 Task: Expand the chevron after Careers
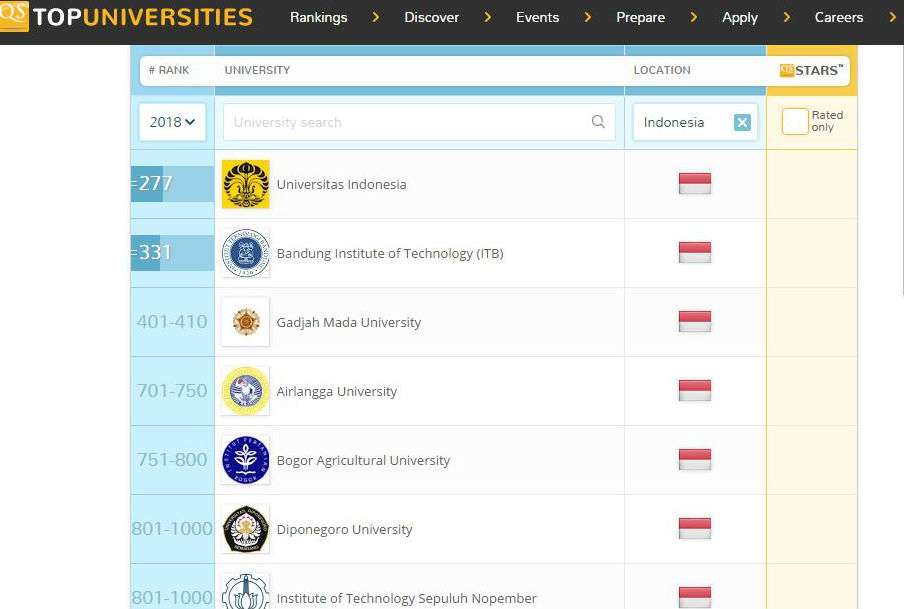point(892,17)
